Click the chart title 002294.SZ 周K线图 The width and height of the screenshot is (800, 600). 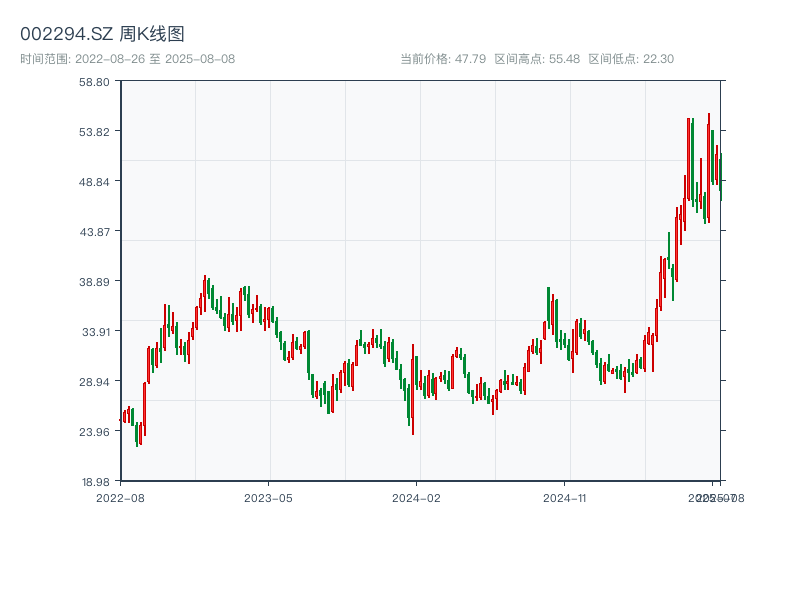pos(102,34)
